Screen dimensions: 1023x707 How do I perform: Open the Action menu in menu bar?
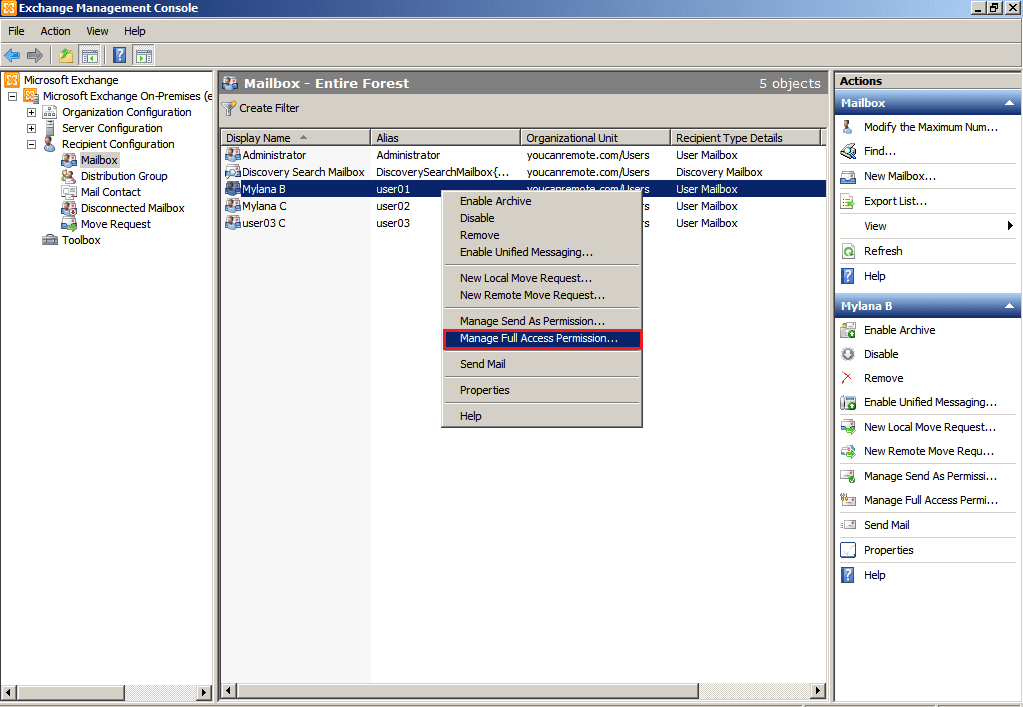coord(55,31)
